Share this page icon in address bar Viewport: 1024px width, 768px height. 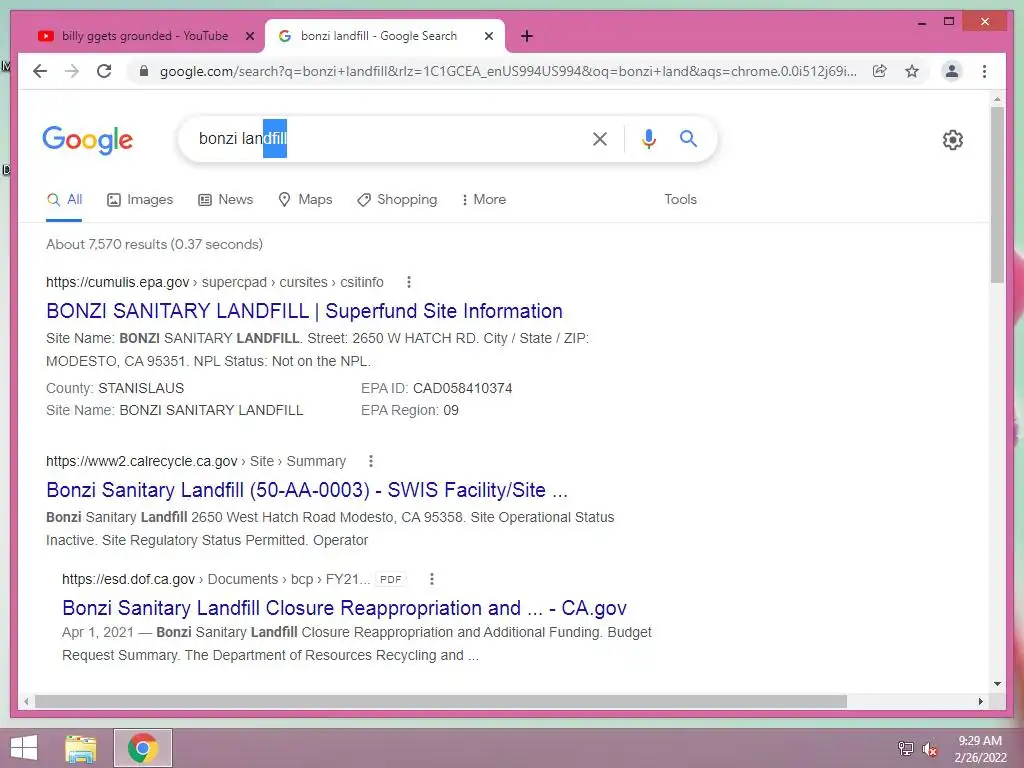click(x=880, y=71)
